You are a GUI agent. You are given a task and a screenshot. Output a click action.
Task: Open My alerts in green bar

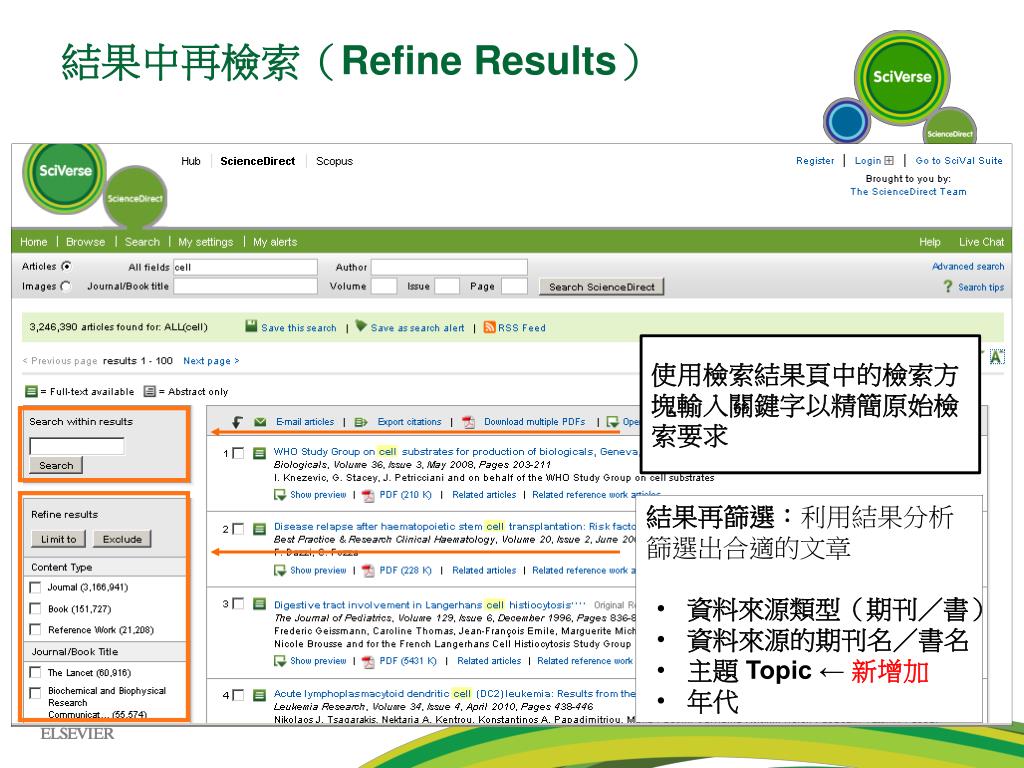(275, 242)
